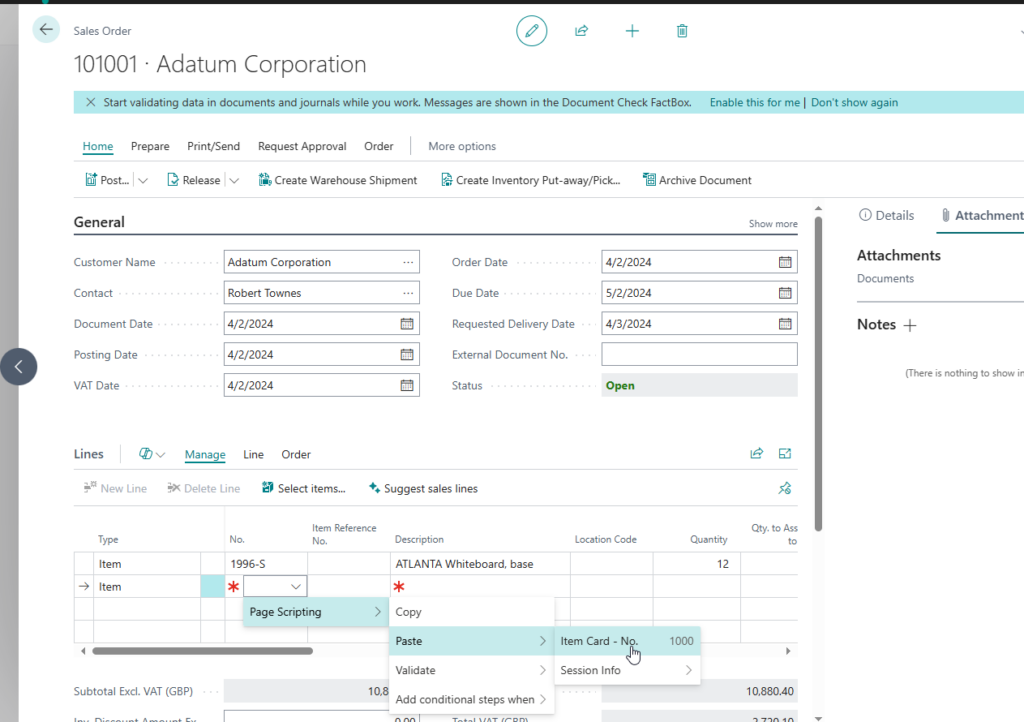1024x722 pixels.
Task: Click the External Document No. field
Action: pyautogui.click(x=699, y=354)
